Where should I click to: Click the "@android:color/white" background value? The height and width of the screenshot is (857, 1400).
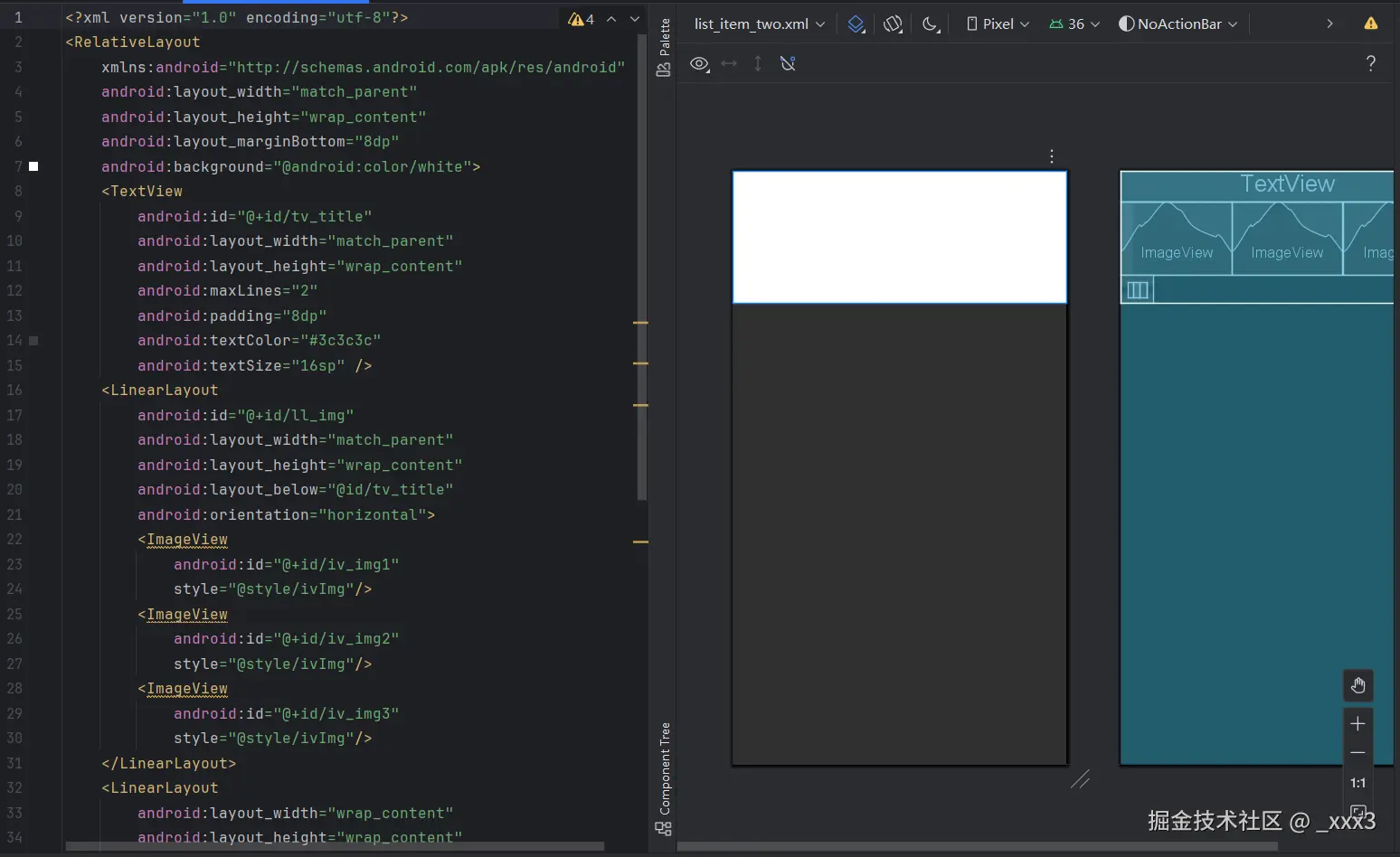373,167
